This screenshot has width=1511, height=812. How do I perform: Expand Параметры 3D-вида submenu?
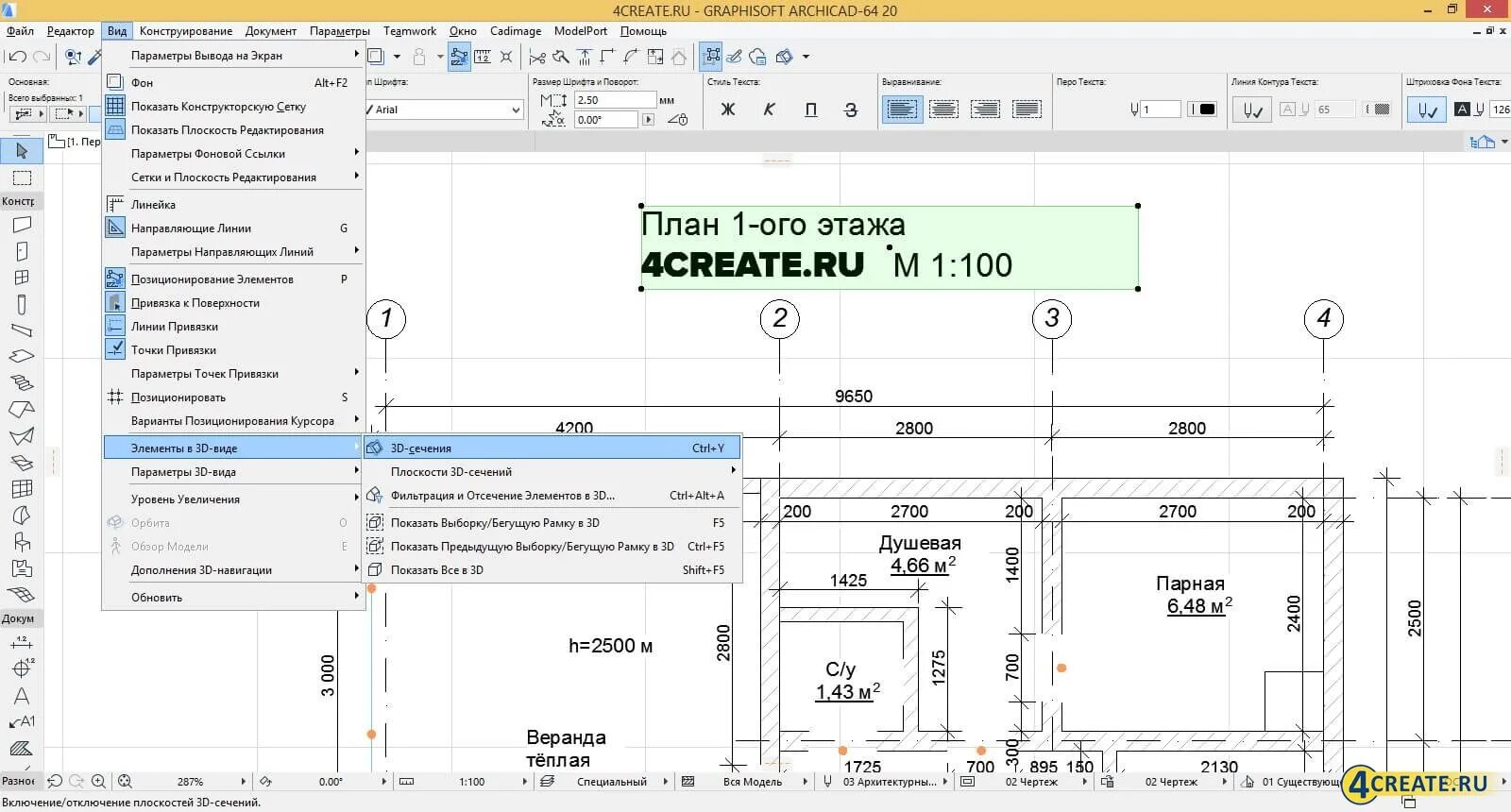pyautogui.click(x=233, y=472)
